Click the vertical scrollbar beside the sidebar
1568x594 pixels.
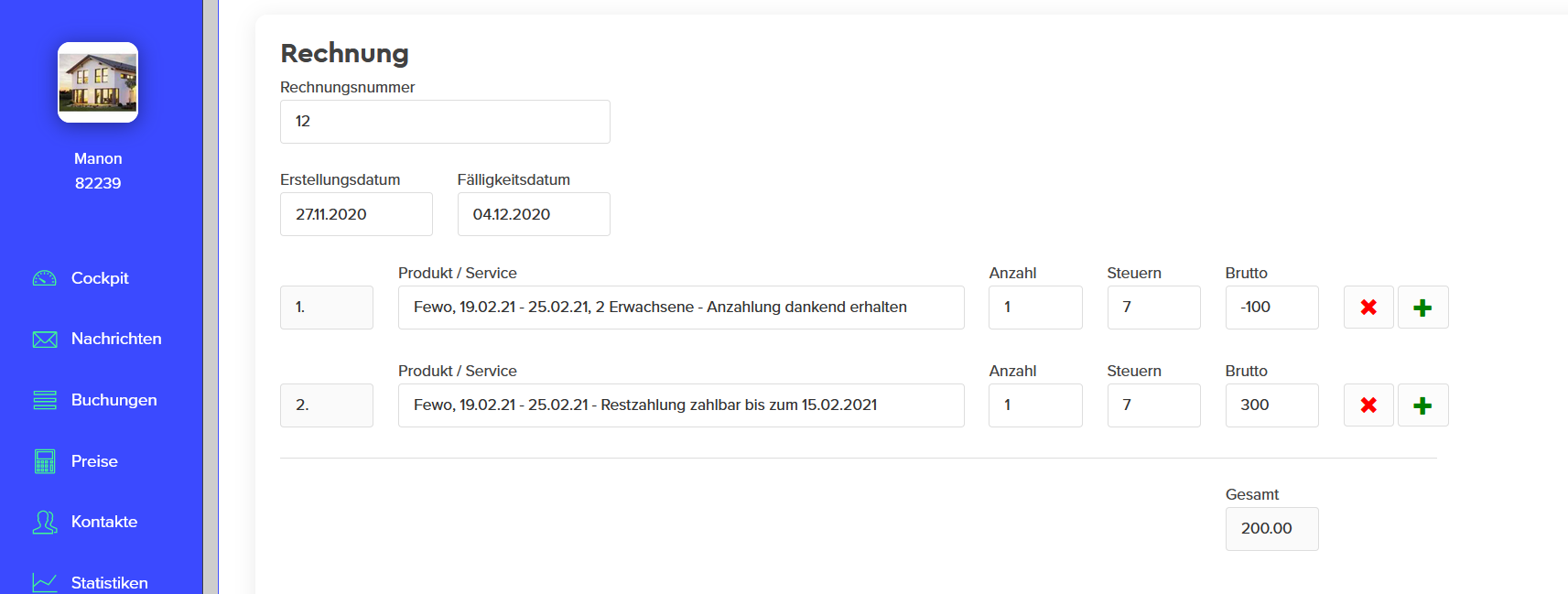click(x=211, y=297)
